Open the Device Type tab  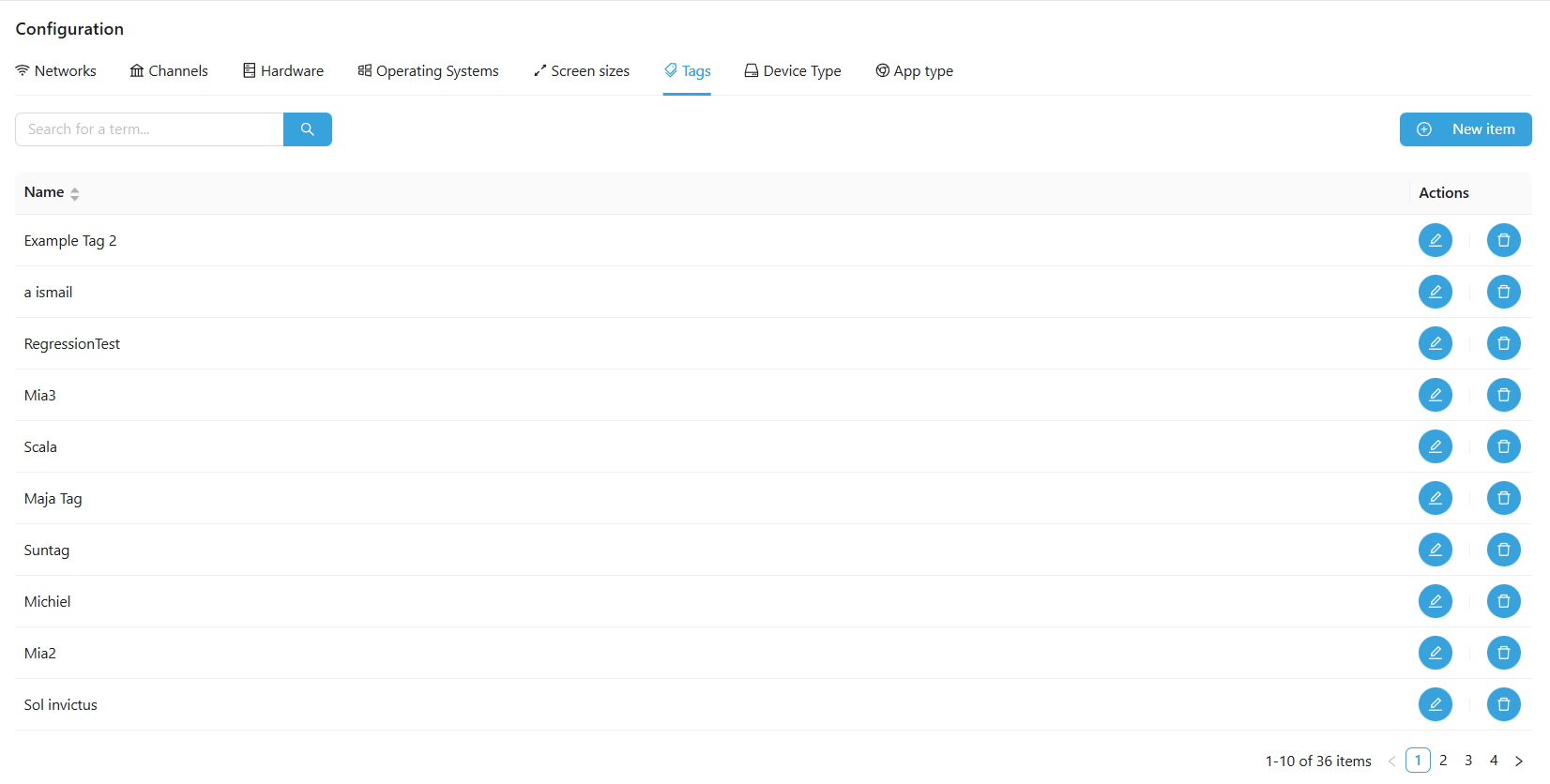[793, 71]
